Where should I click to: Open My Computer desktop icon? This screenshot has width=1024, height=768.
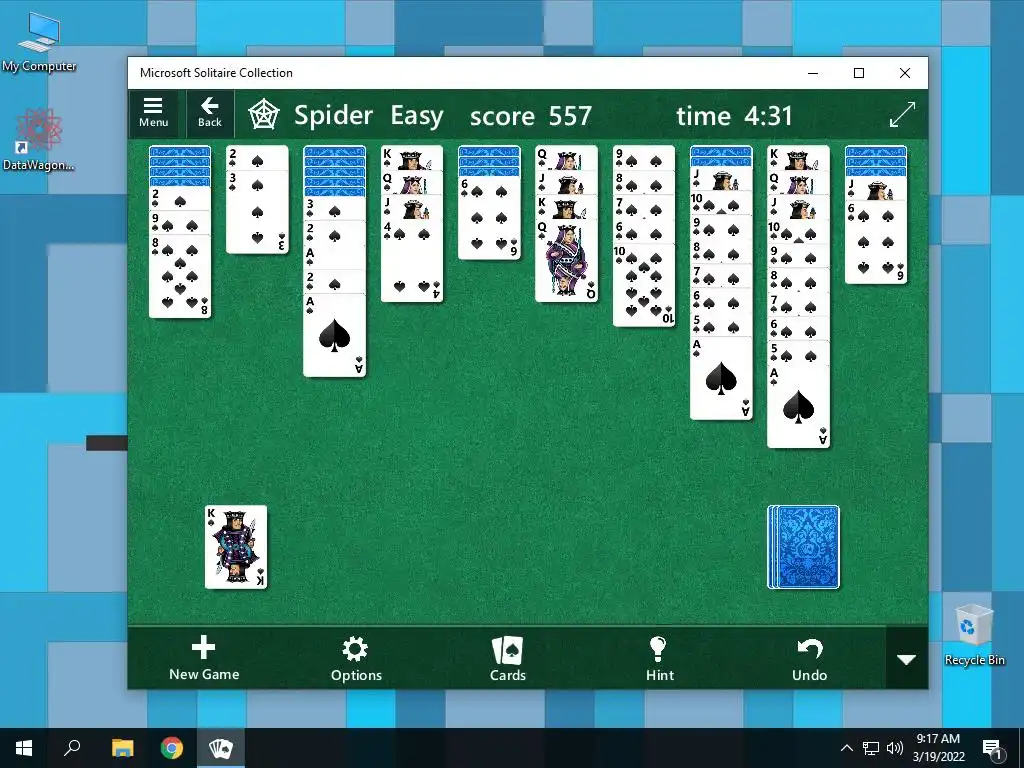39,42
